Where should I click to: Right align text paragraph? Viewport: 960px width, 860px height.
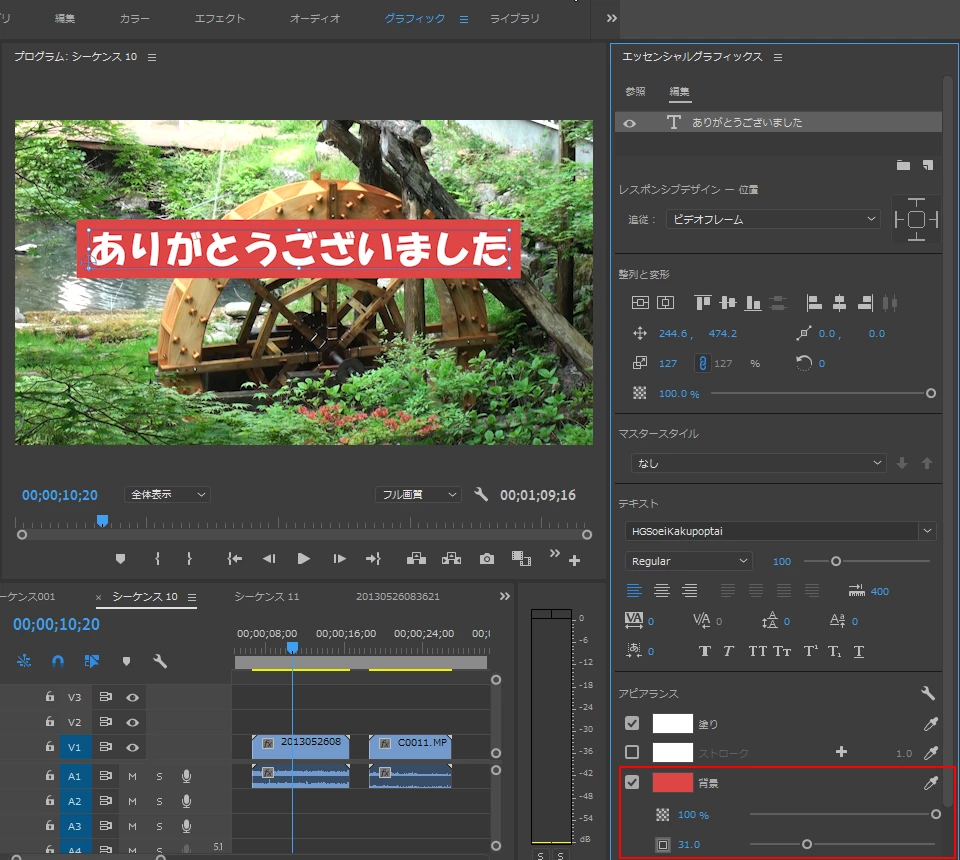point(690,591)
